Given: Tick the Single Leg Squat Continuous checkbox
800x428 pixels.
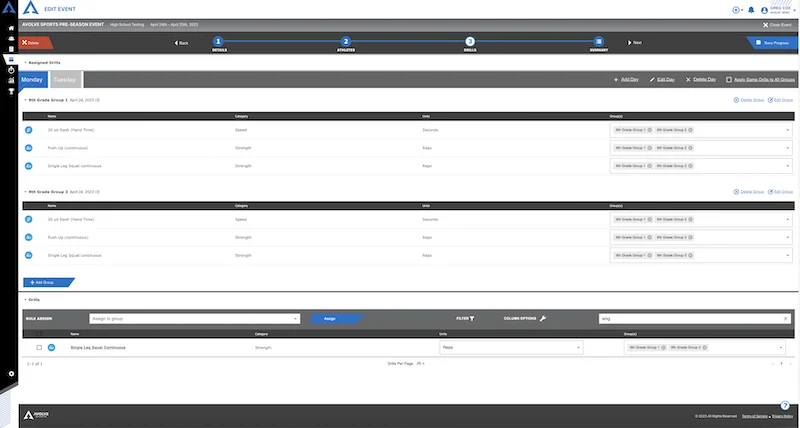Looking at the screenshot, I should (x=39, y=347).
